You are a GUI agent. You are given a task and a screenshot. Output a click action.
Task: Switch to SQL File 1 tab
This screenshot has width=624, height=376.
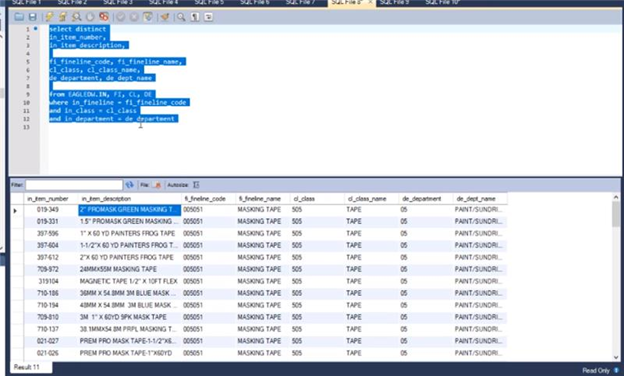[27, 2]
